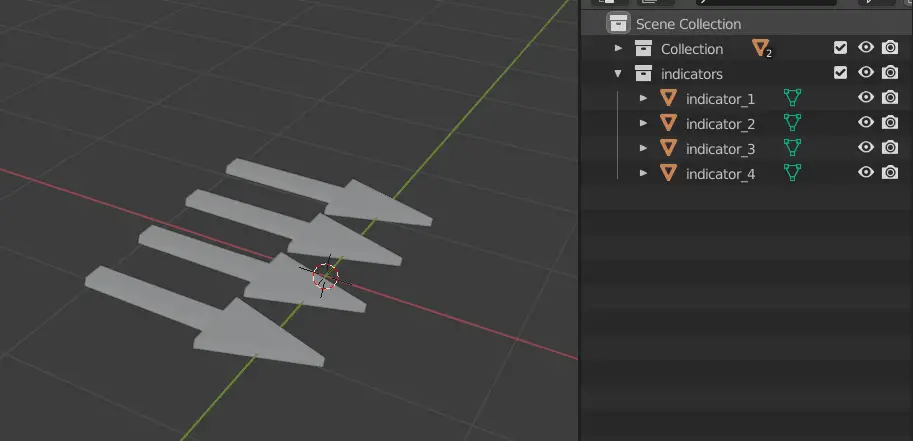Disable render for indicators camera icon
The height and width of the screenshot is (441, 913).
click(x=890, y=73)
